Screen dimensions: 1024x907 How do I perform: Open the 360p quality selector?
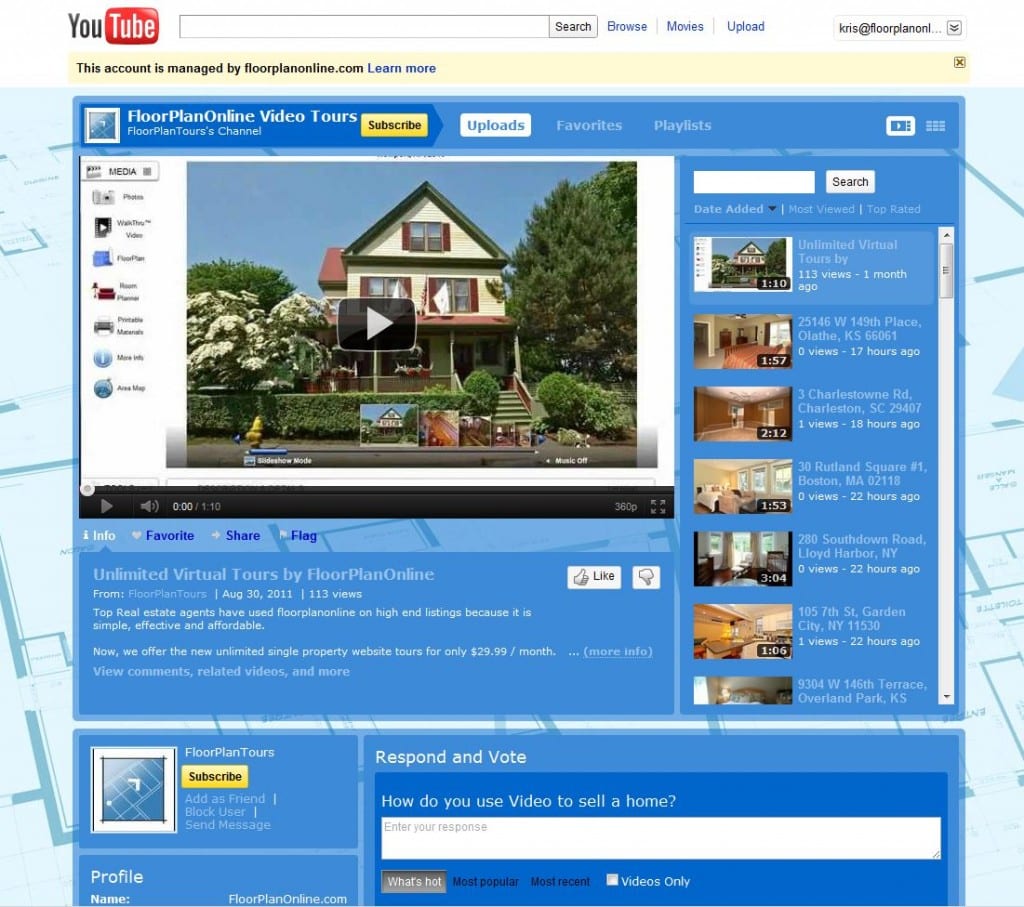tap(625, 507)
